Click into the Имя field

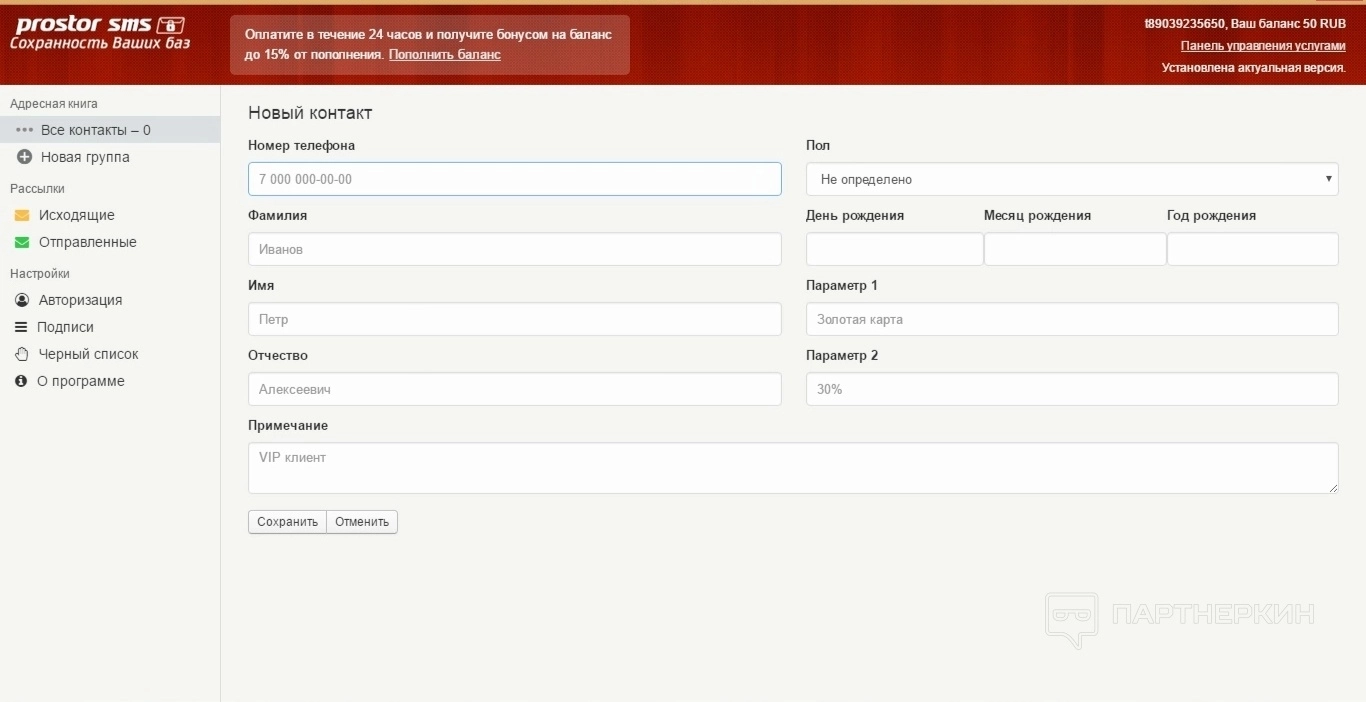coord(515,319)
